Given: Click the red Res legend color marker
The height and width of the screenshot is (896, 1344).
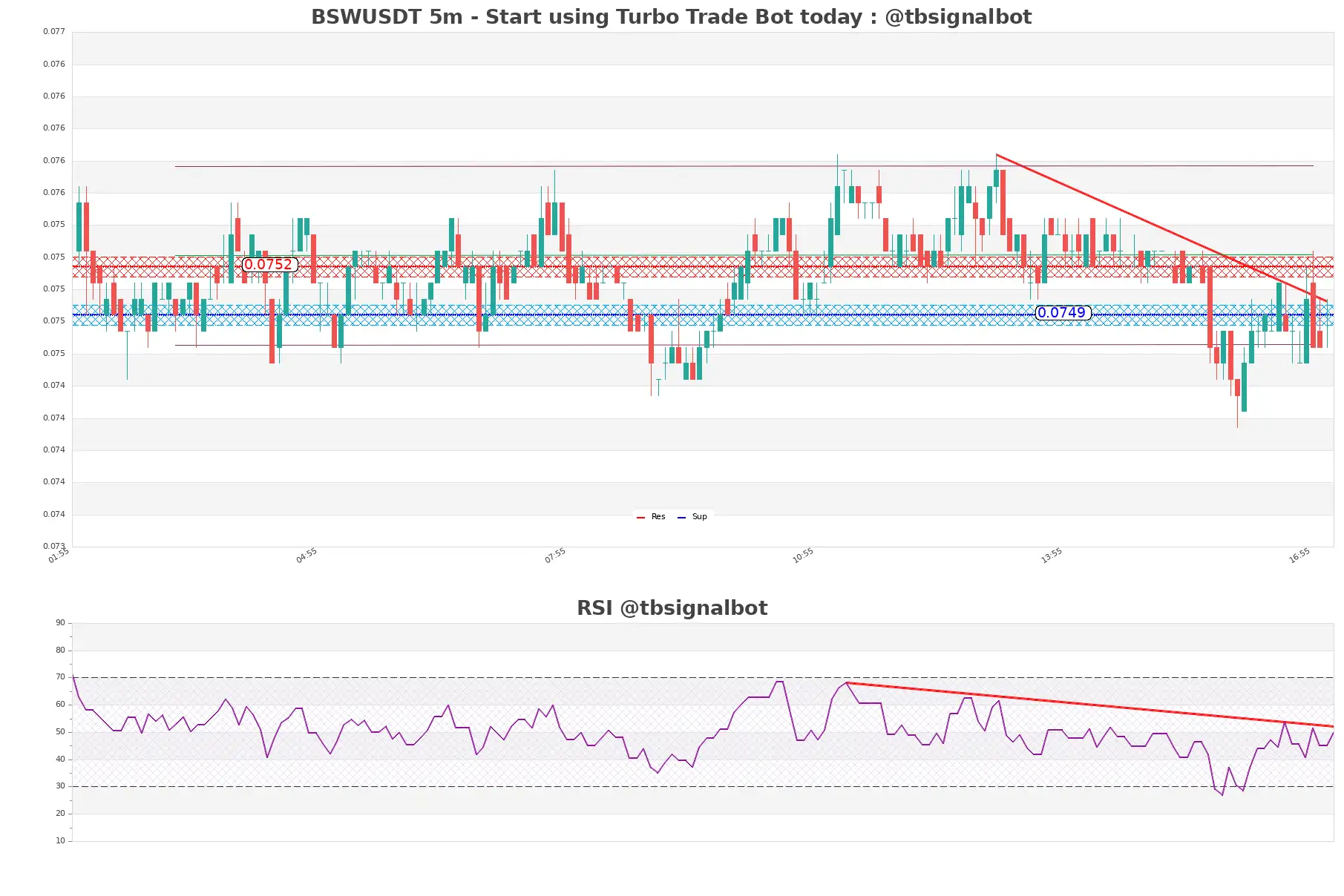Looking at the screenshot, I should [640, 518].
